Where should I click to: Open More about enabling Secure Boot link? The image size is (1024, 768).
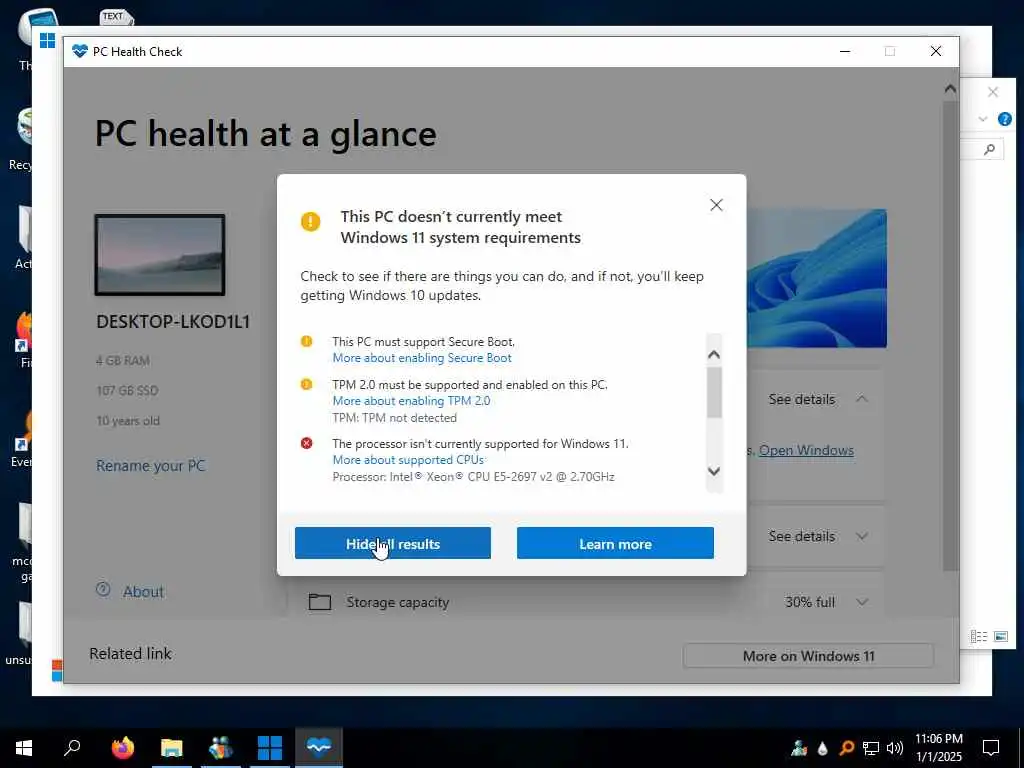(x=422, y=358)
